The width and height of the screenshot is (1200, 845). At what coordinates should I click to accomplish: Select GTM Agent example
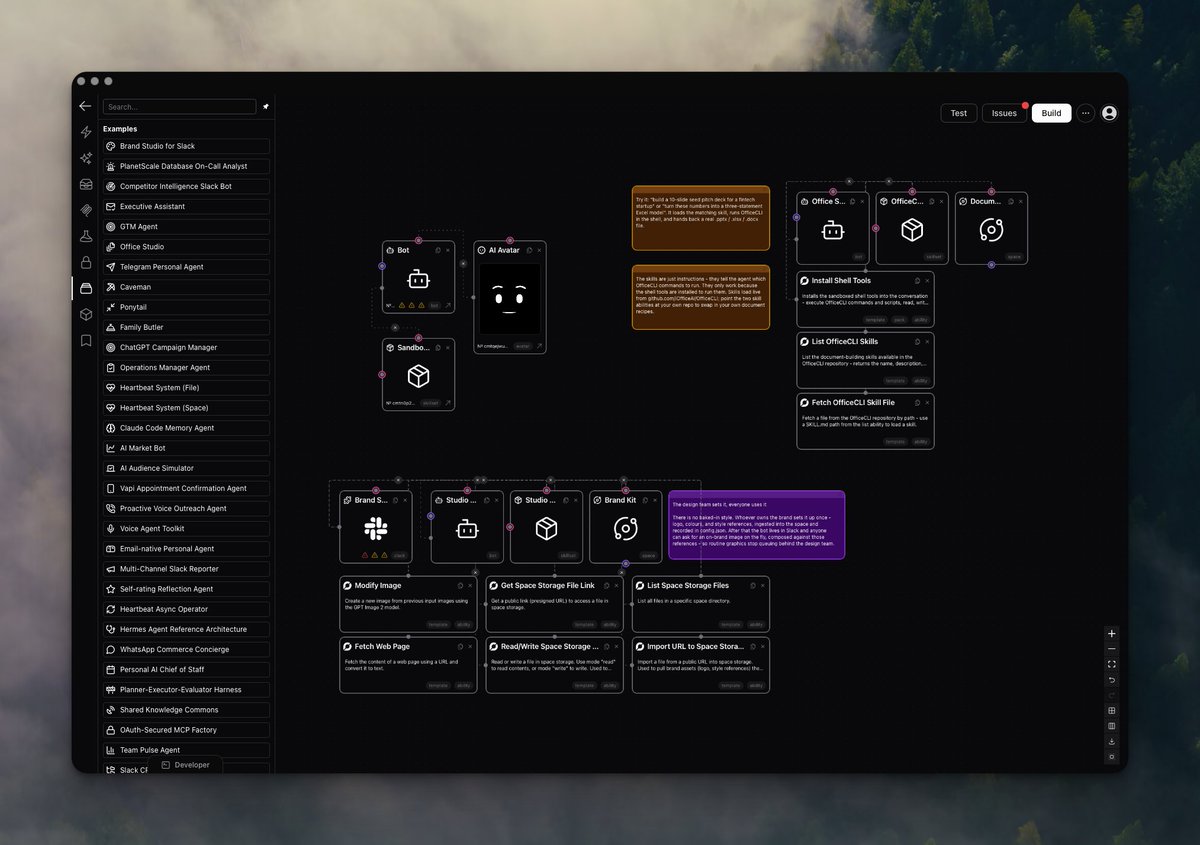coord(186,226)
